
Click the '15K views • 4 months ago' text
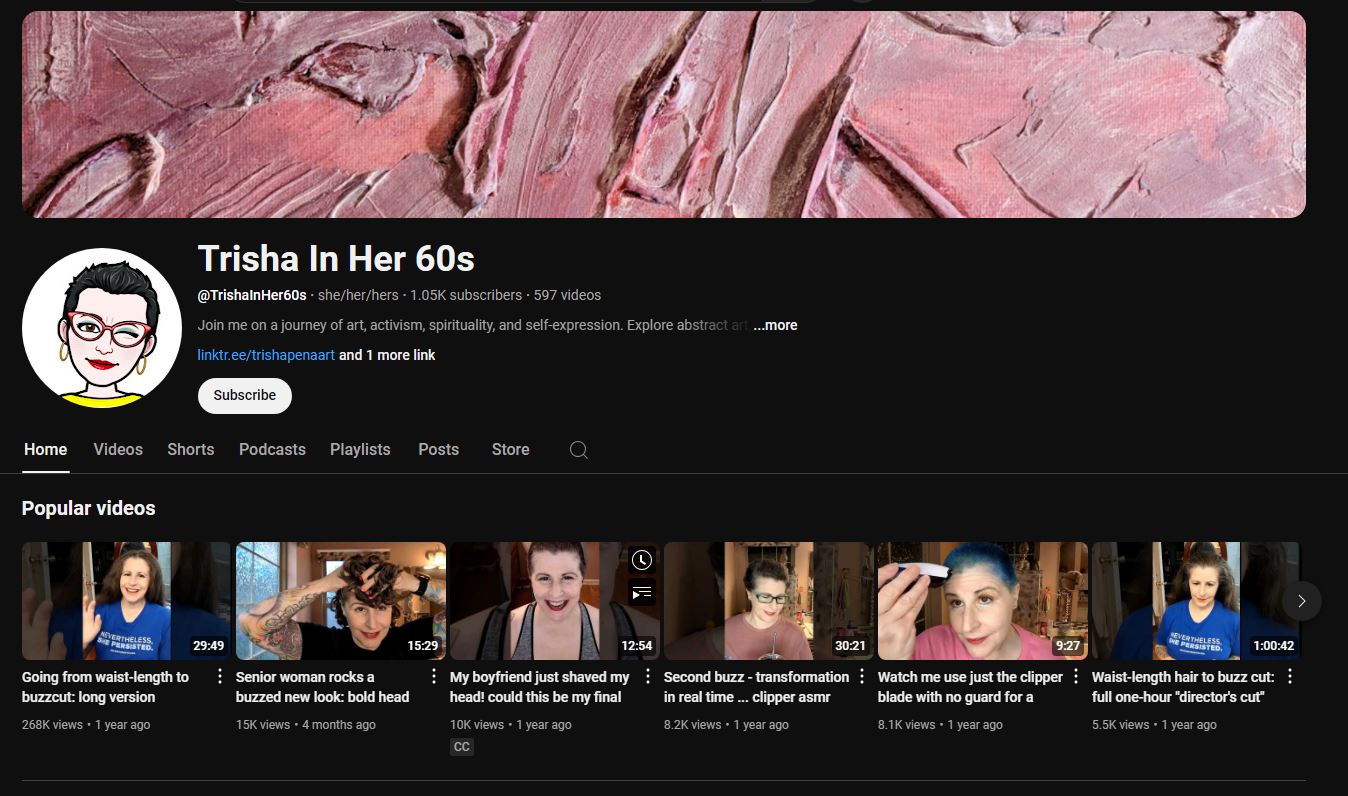tap(306, 724)
